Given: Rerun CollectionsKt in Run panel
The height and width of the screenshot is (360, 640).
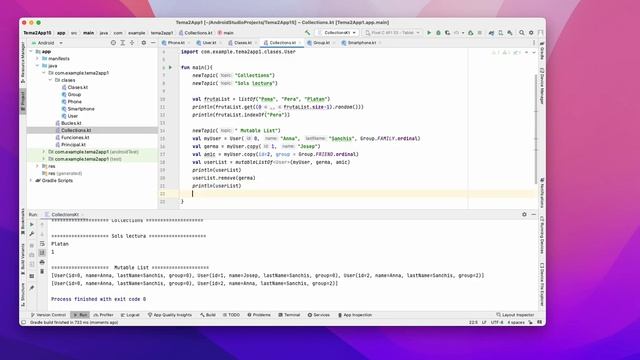Looking at the screenshot, I should click(x=32, y=224).
